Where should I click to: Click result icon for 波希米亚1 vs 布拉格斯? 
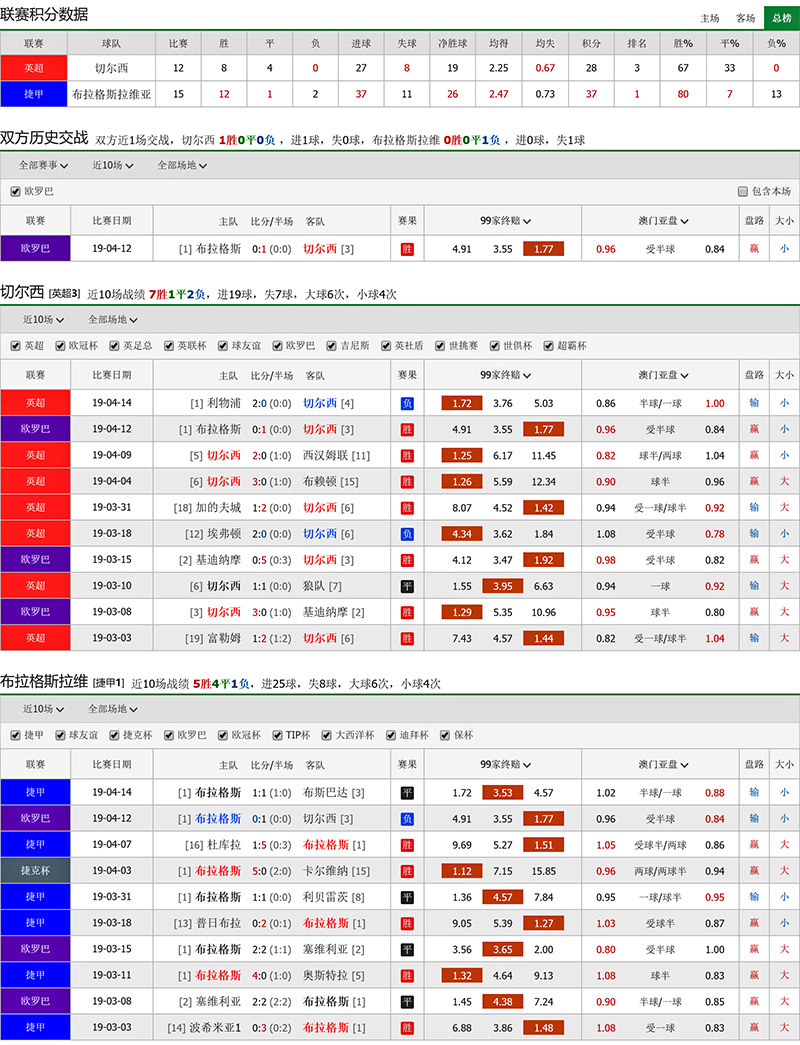point(407,1028)
